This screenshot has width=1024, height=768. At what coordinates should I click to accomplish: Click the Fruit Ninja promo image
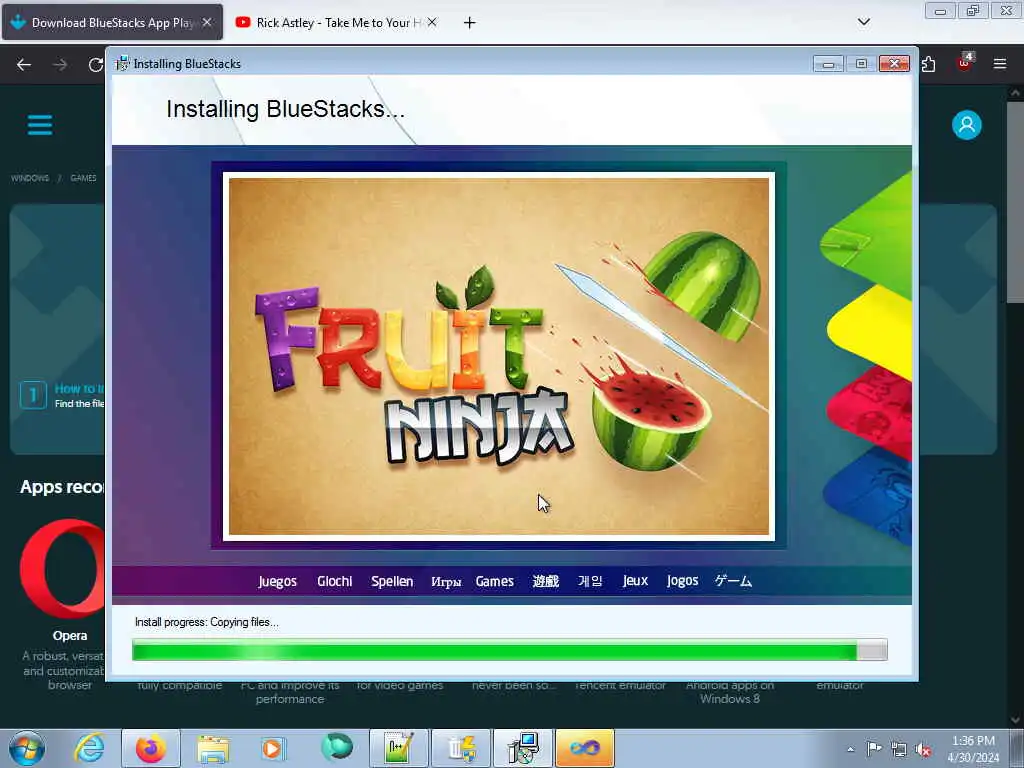[499, 357]
